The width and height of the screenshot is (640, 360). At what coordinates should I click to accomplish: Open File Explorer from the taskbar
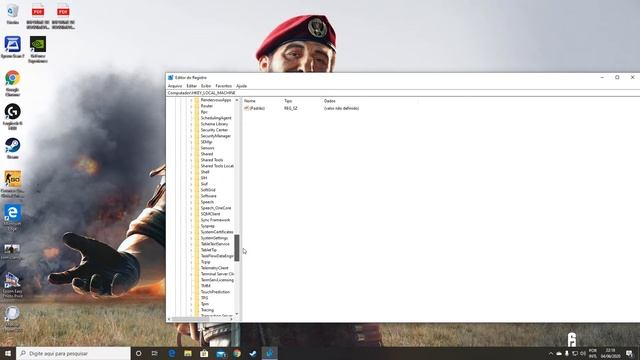click(188, 353)
